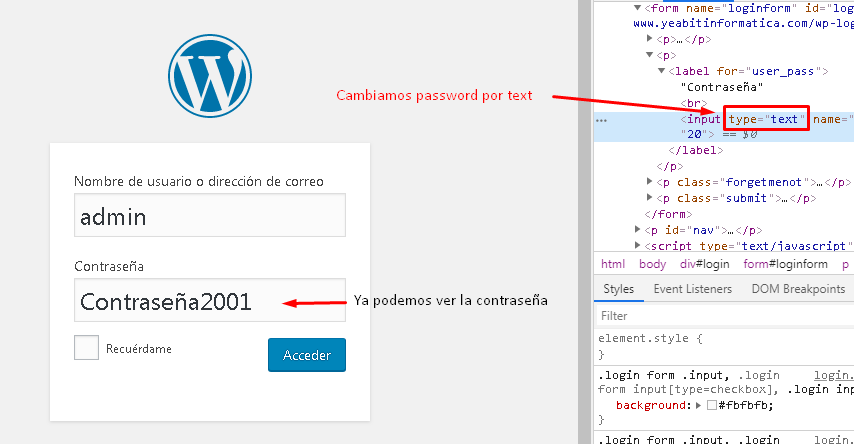
Task: Click html in the breadcrumb trail
Action: (x=613, y=264)
